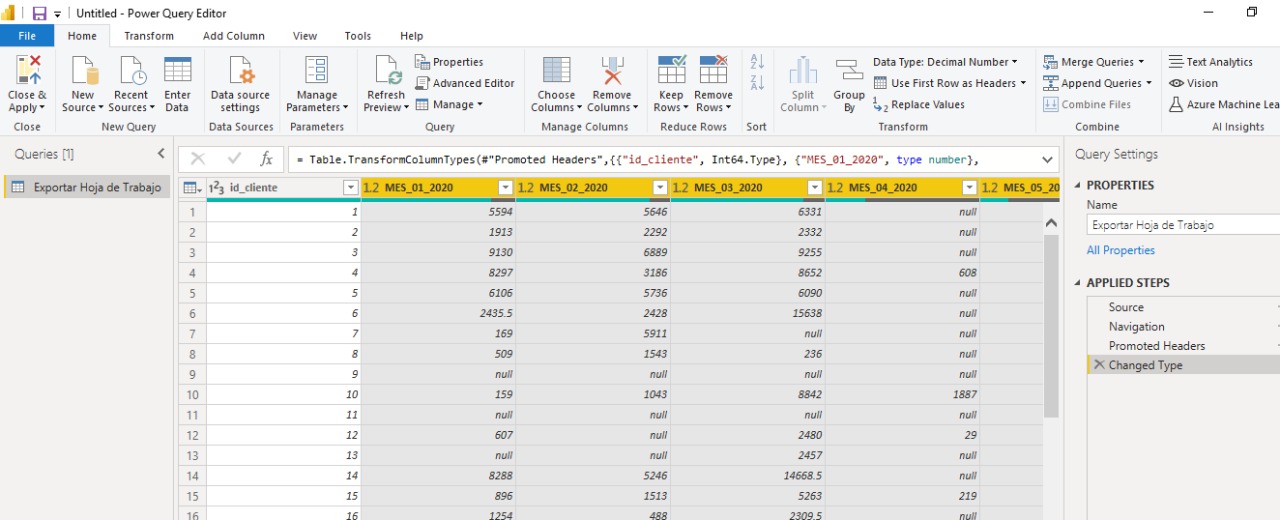Click the save icon in title bar

point(40,13)
